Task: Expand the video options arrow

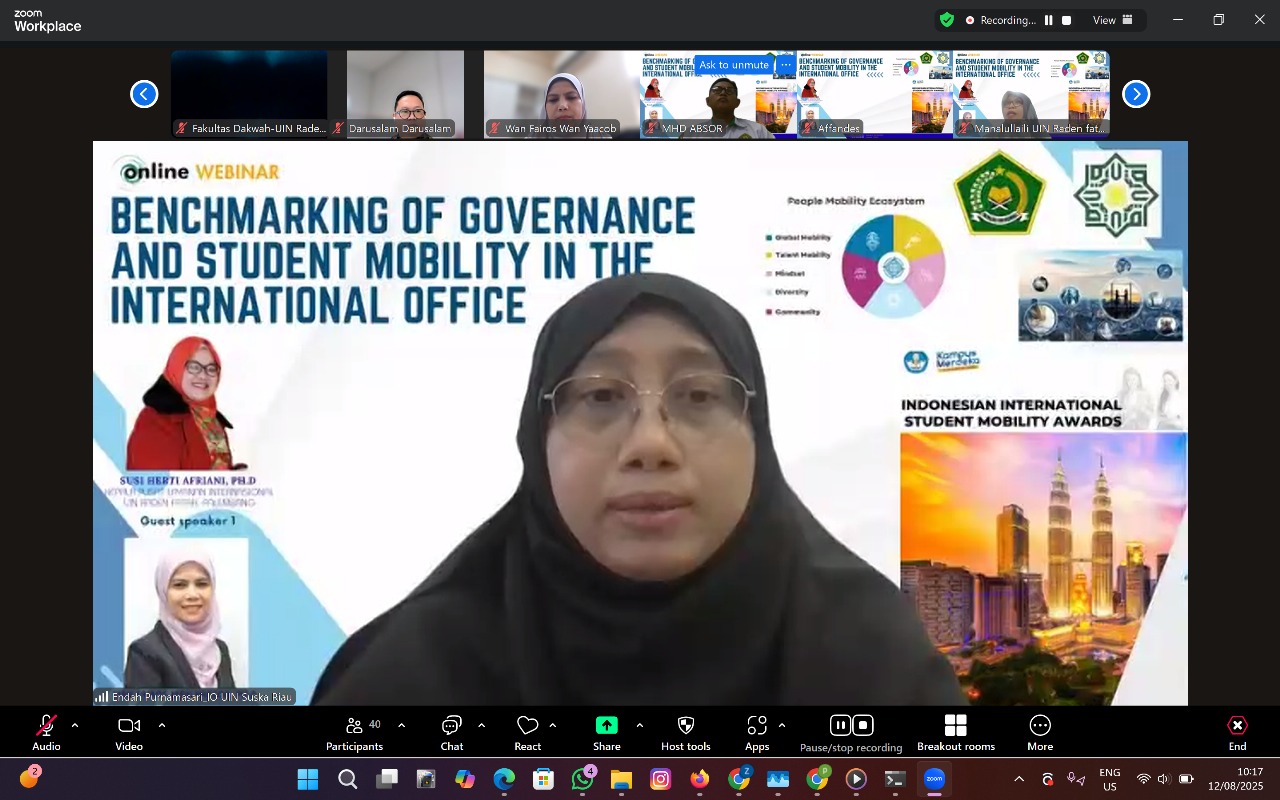Action: 162,725
